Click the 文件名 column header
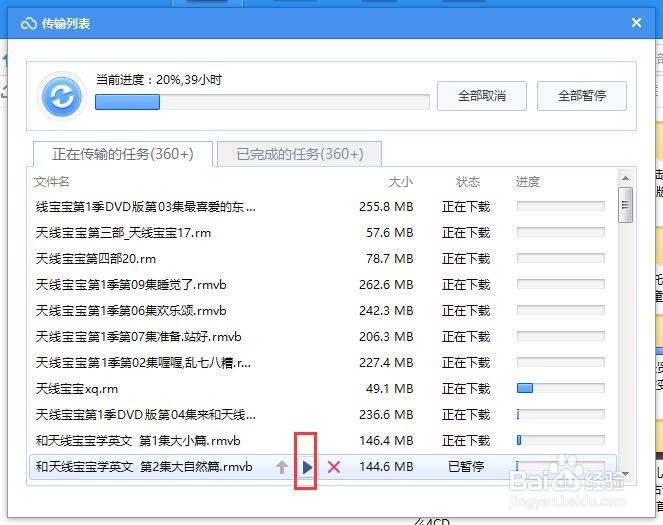Viewport: 663px width, 525px height. [52, 182]
